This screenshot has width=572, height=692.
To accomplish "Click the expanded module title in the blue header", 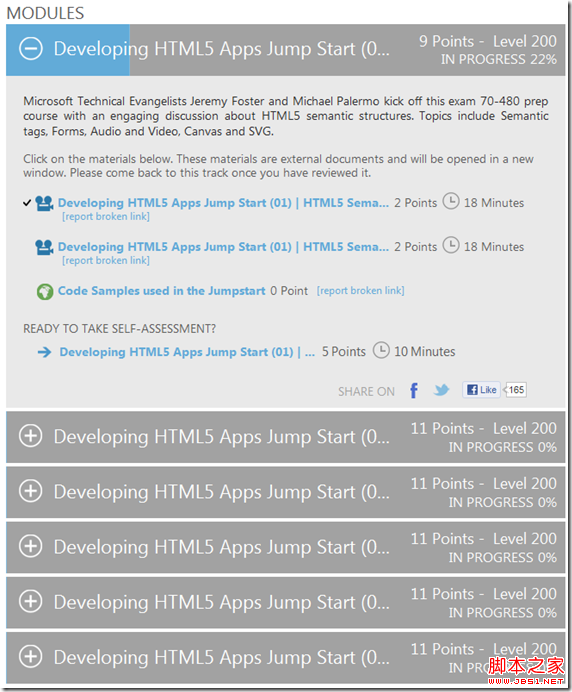I will click(x=222, y=49).
